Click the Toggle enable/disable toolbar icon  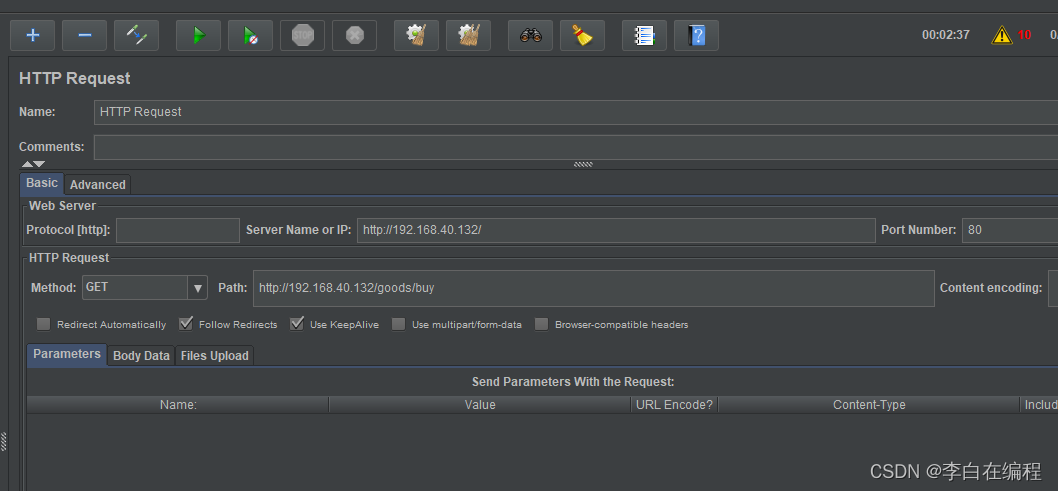point(136,35)
